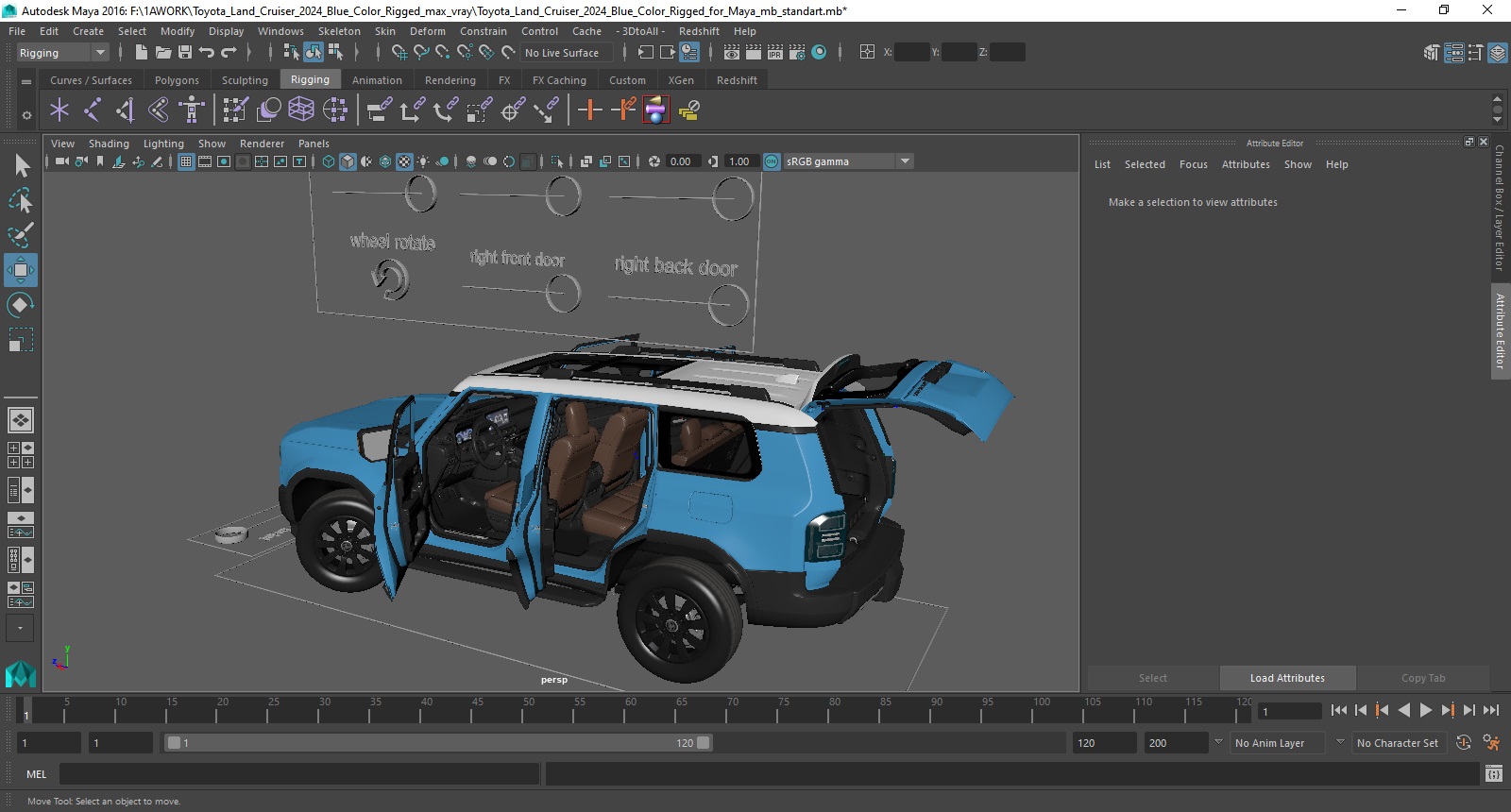Screen dimensions: 1511x812
Task: Activate the Scale tool in toolbox
Action: tap(21, 339)
